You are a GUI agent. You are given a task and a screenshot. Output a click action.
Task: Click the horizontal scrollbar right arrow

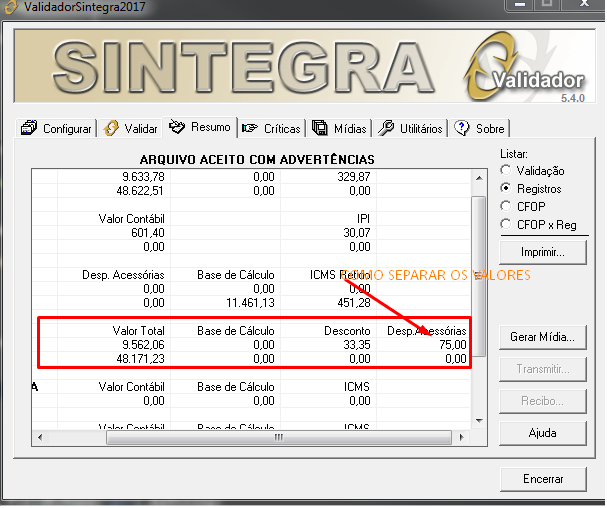(461, 438)
